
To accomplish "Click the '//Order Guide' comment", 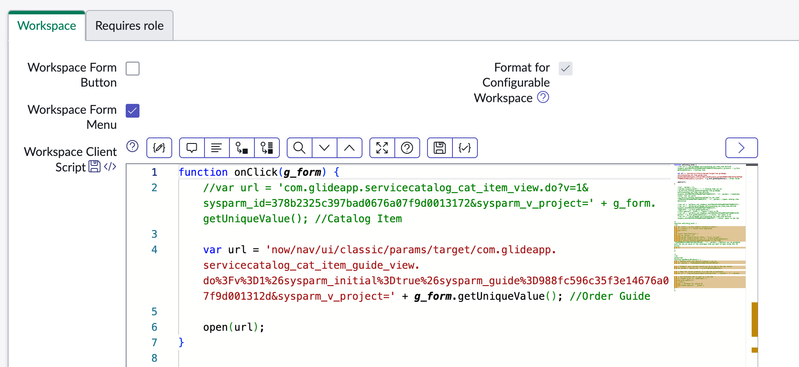I will [609, 296].
